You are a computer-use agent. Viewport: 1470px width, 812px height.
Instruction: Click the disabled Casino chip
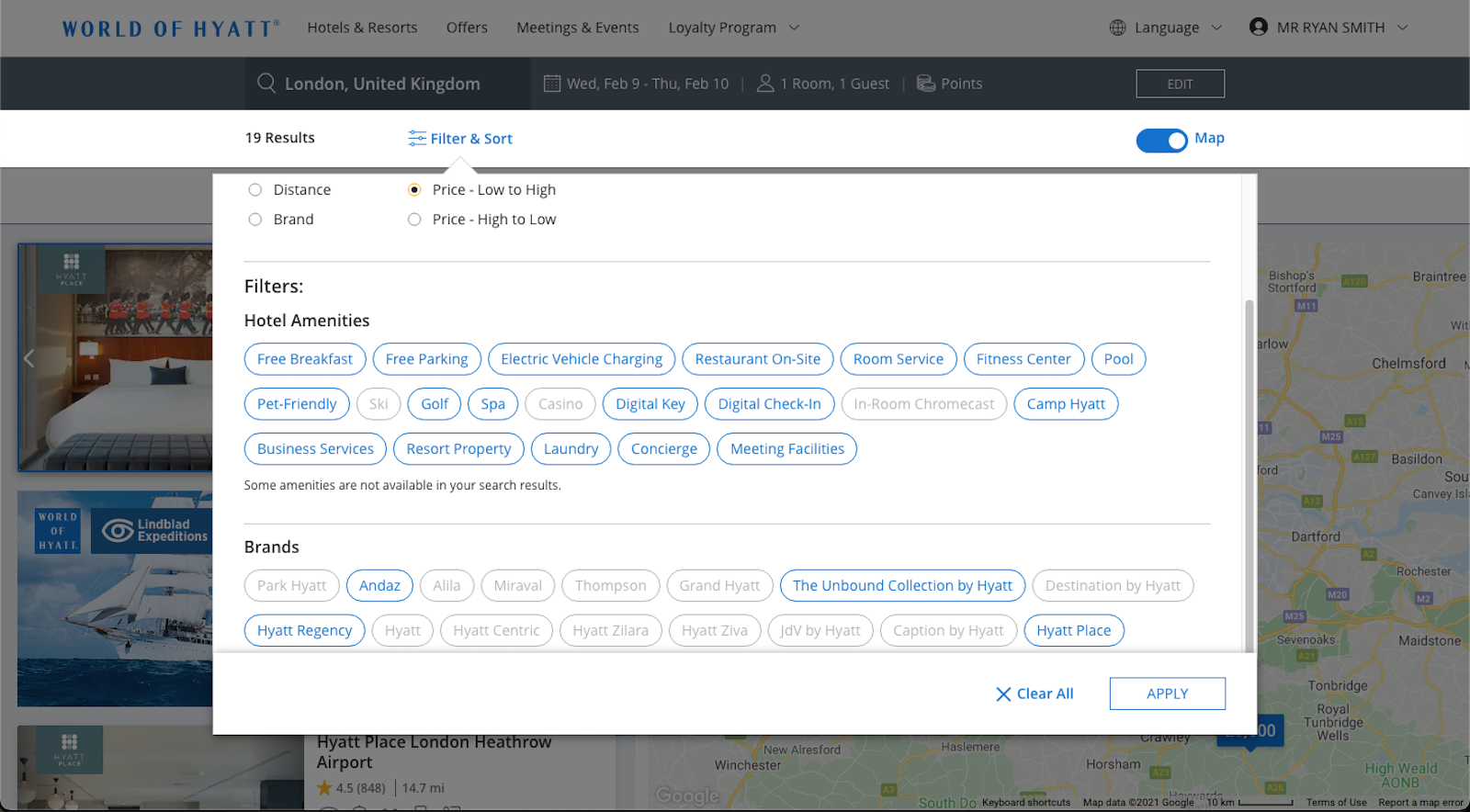click(560, 404)
